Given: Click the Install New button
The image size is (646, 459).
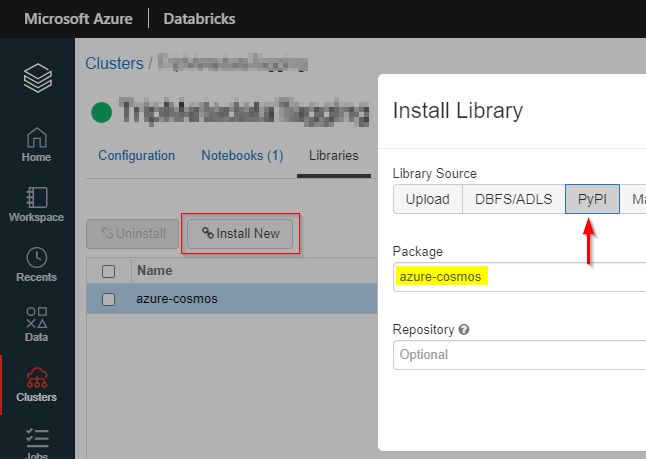Looking at the screenshot, I should click(240, 234).
